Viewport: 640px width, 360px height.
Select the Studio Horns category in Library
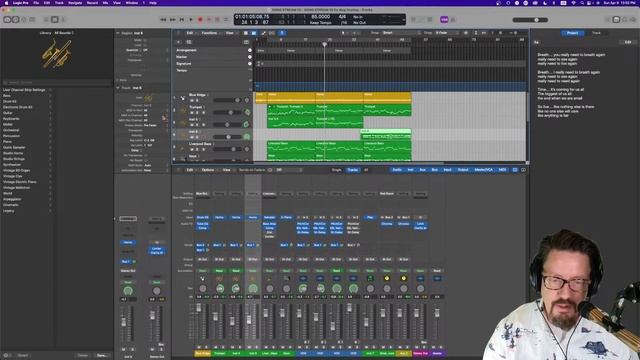[13, 153]
